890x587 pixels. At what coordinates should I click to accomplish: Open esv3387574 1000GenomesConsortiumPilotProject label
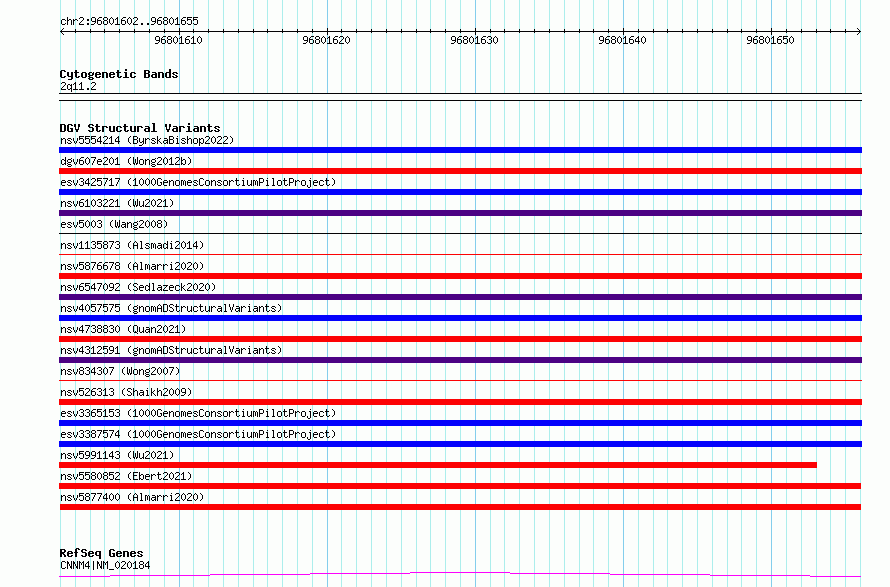click(198, 434)
